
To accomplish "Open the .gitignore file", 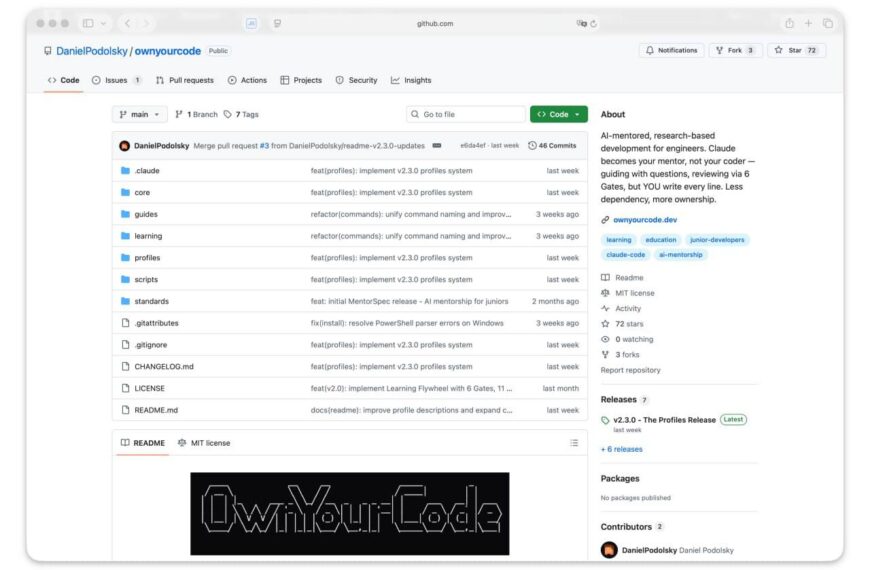I will pos(151,345).
